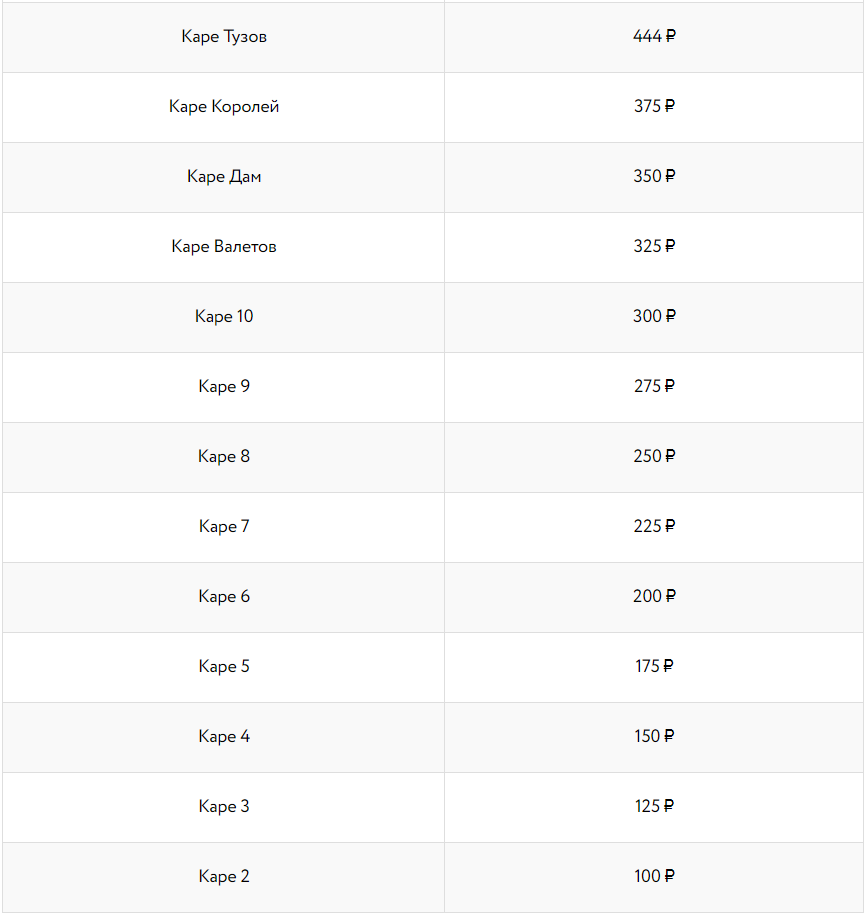
Task: Click the 200 ₽ price value
Action: point(655,597)
